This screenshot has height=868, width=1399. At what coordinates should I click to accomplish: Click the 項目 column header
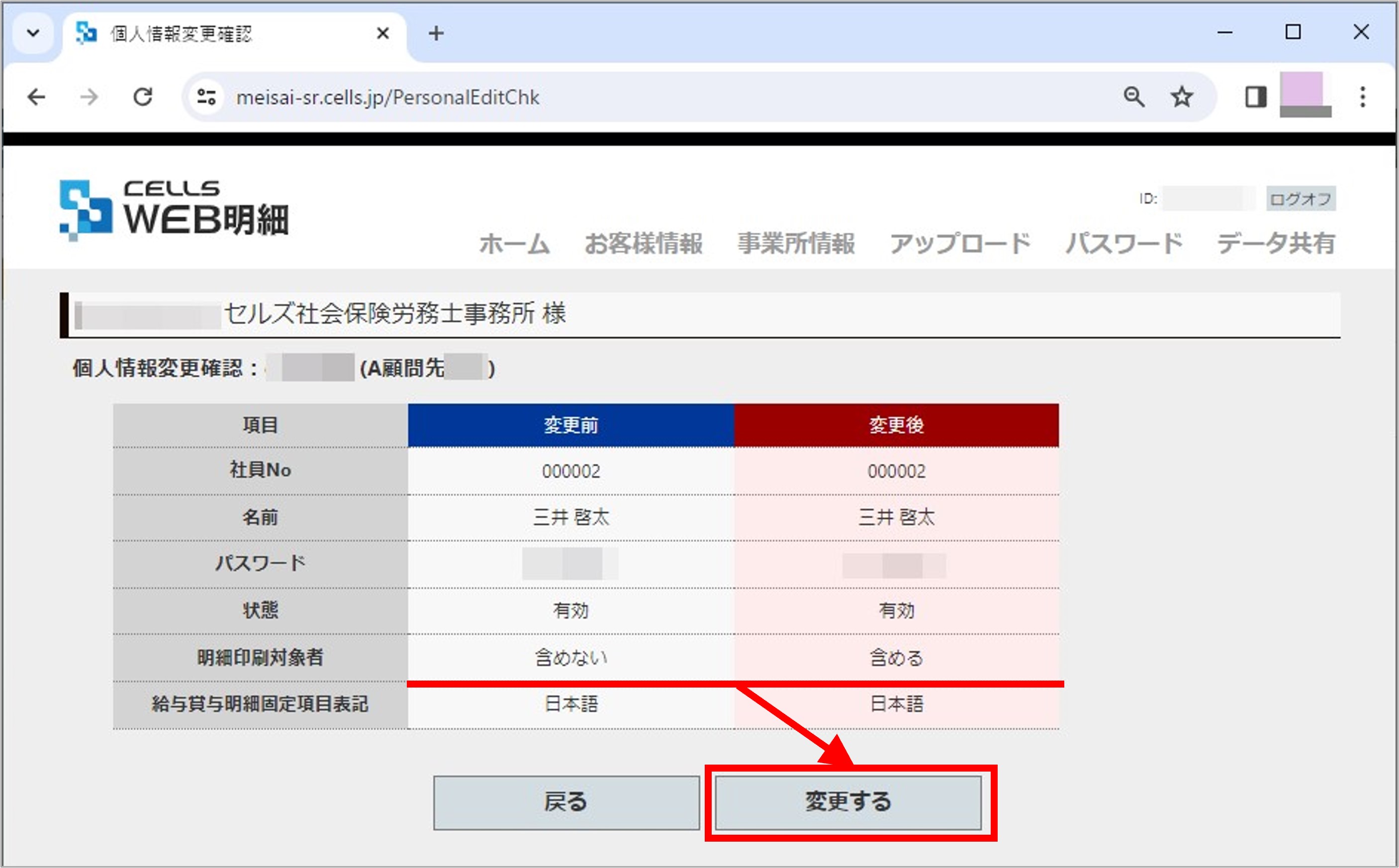coord(261,426)
